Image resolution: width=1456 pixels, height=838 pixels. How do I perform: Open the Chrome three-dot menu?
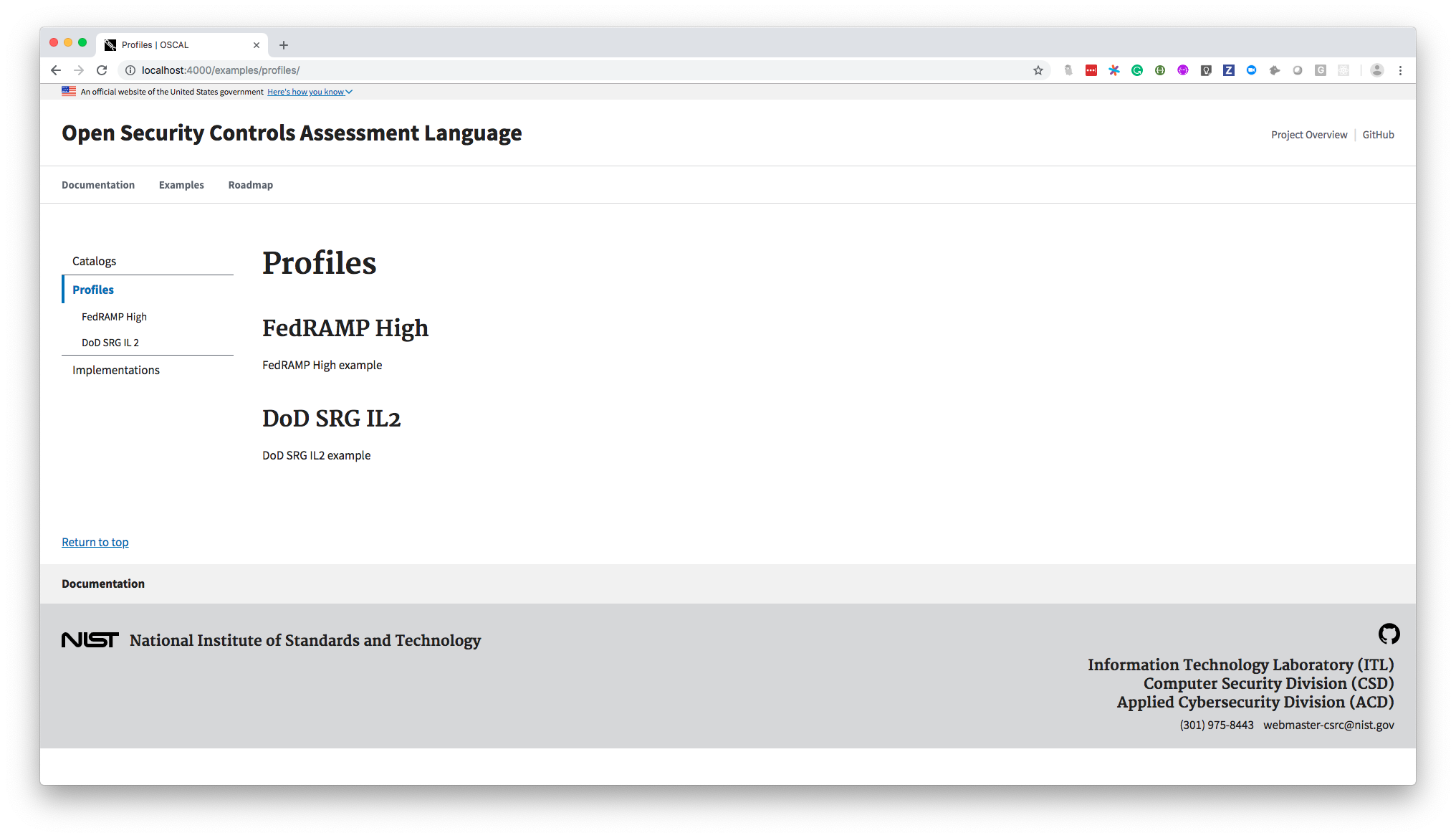point(1400,70)
